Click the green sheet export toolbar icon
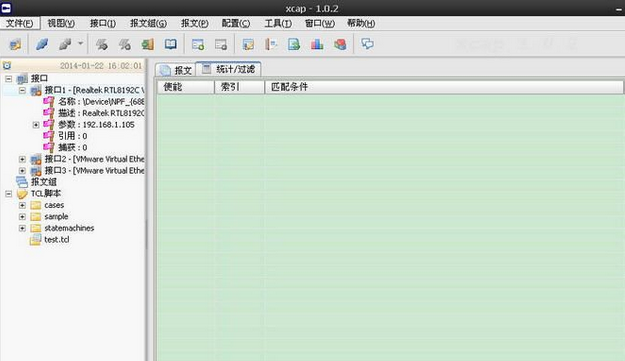The height and width of the screenshot is (361, 625). point(294,44)
